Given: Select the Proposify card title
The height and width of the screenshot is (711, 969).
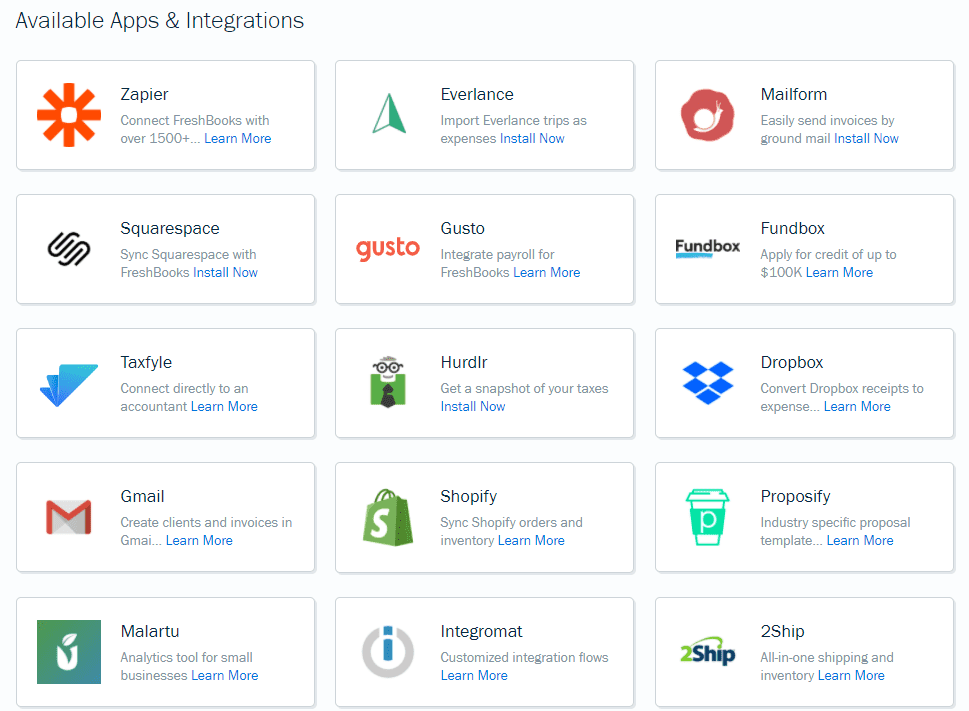Looking at the screenshot, I should coord(795,497).
